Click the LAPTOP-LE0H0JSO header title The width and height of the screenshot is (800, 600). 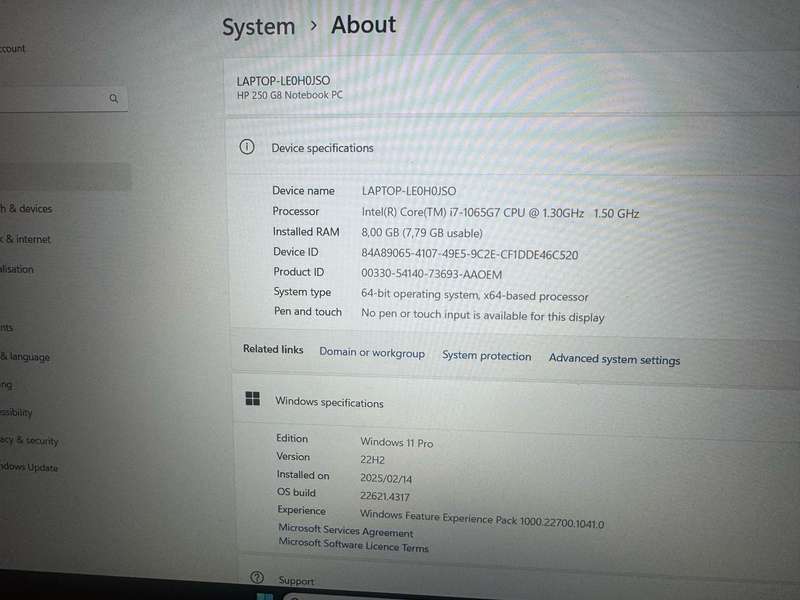pyautogui.click(x=283, y=81)
